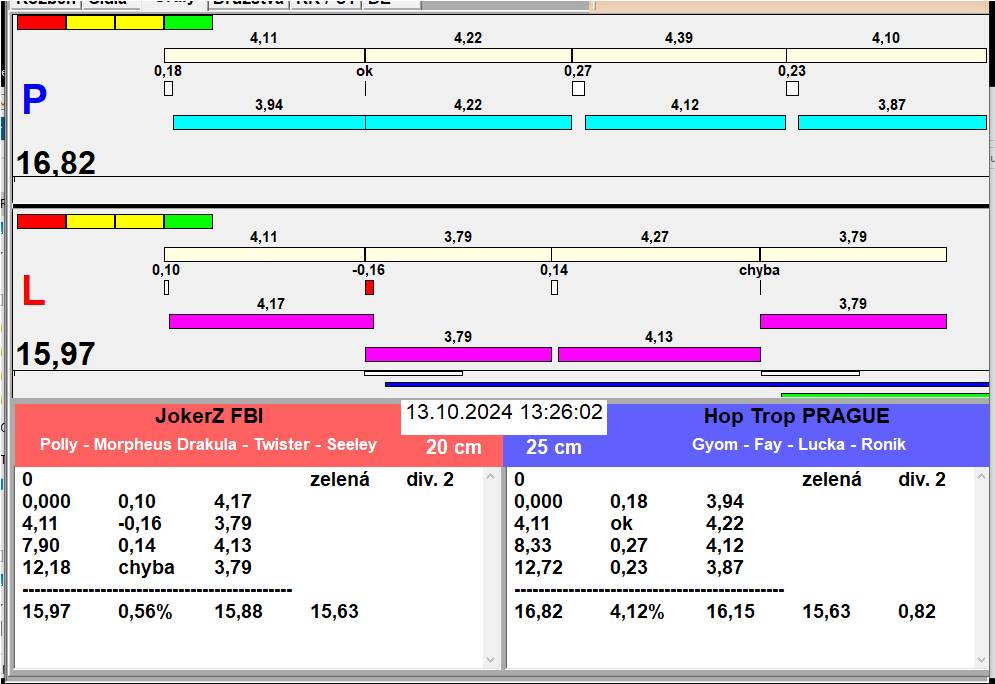Image resolution: width=995 pixels, height=684 pixels.
Task: Click the cream 4,10 segment in lane P
Action: pyautogui.click(x=886, y=55)
